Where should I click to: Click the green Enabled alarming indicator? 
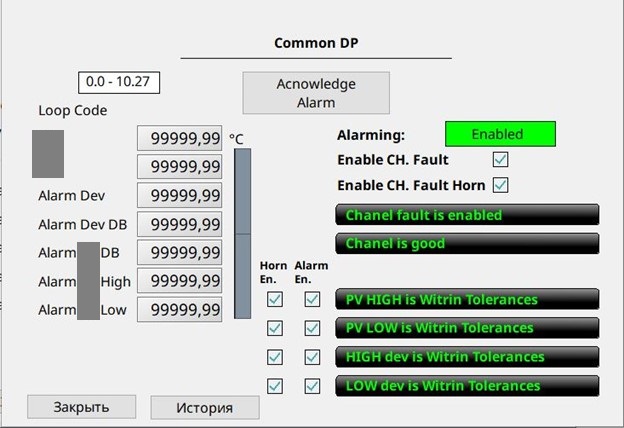point(500,134)
